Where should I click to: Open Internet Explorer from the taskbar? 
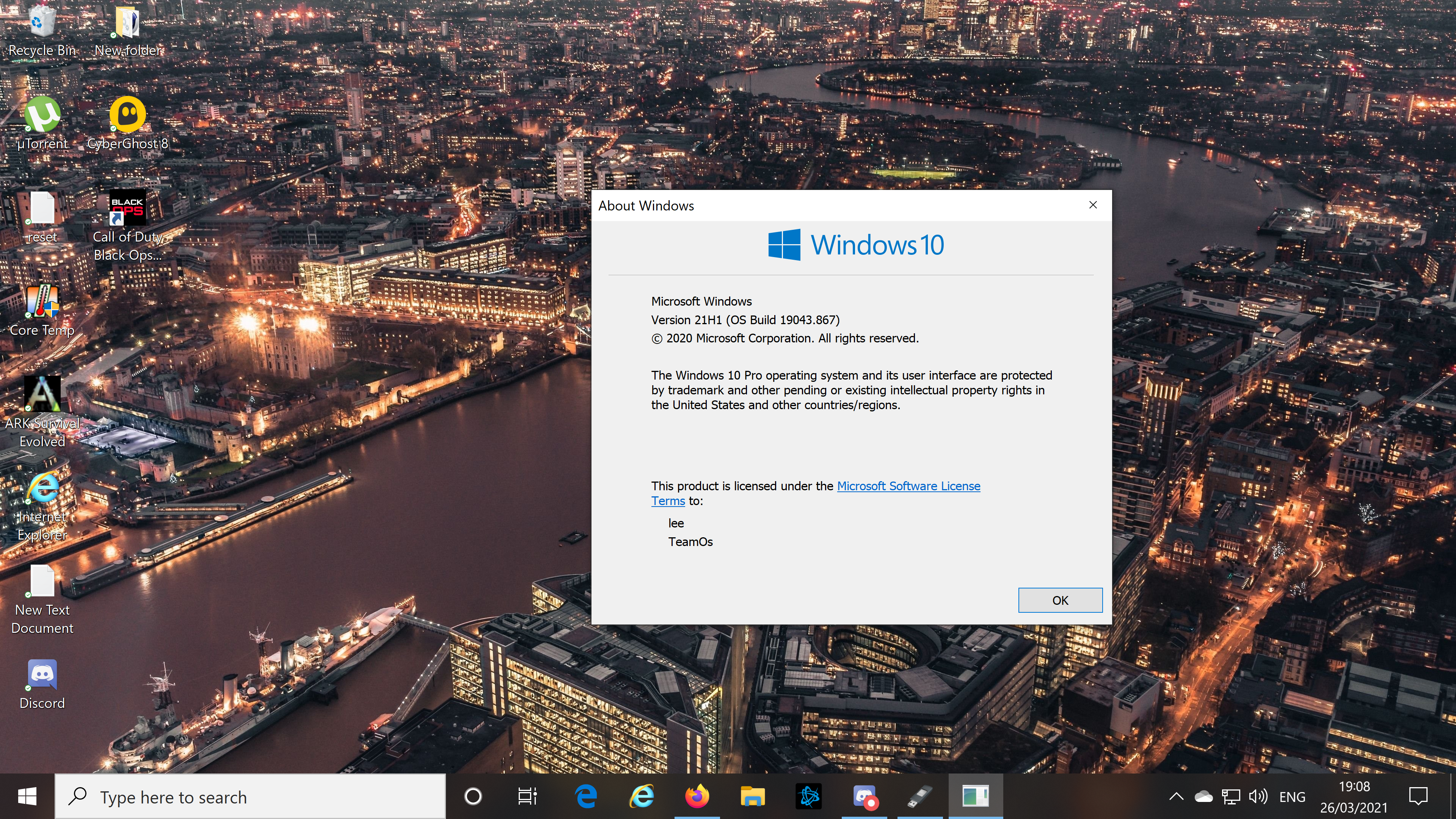[x=642, y=796]
